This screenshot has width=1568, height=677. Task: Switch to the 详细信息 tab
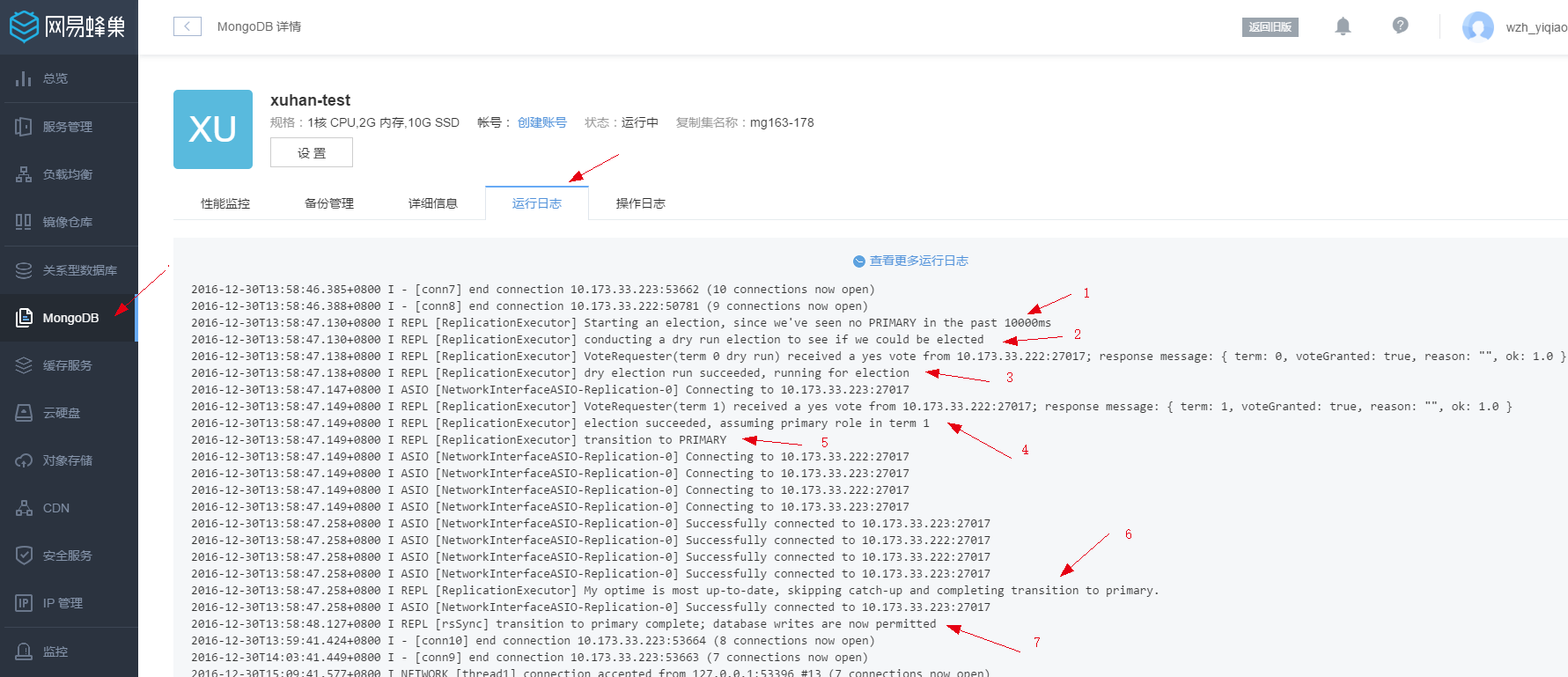tap(433, 203)
